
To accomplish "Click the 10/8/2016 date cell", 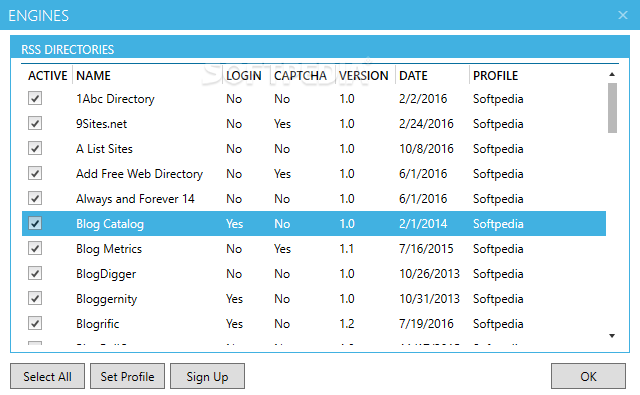I will tap(426, 149).
